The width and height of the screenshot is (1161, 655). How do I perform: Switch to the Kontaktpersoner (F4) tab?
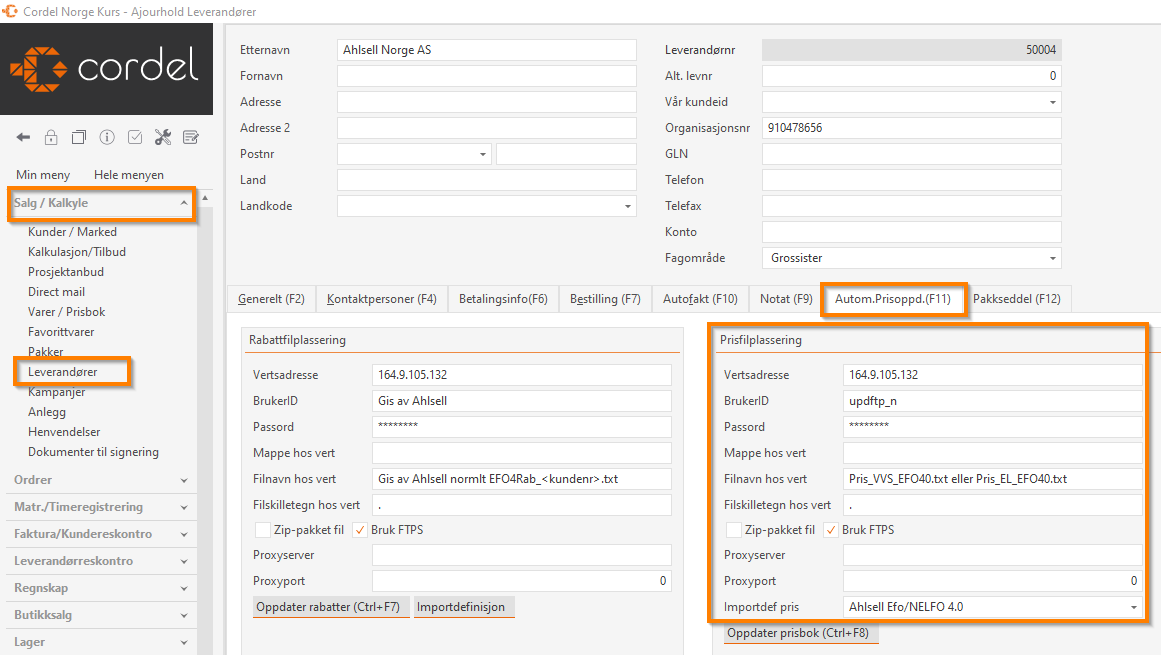point(381,299)
